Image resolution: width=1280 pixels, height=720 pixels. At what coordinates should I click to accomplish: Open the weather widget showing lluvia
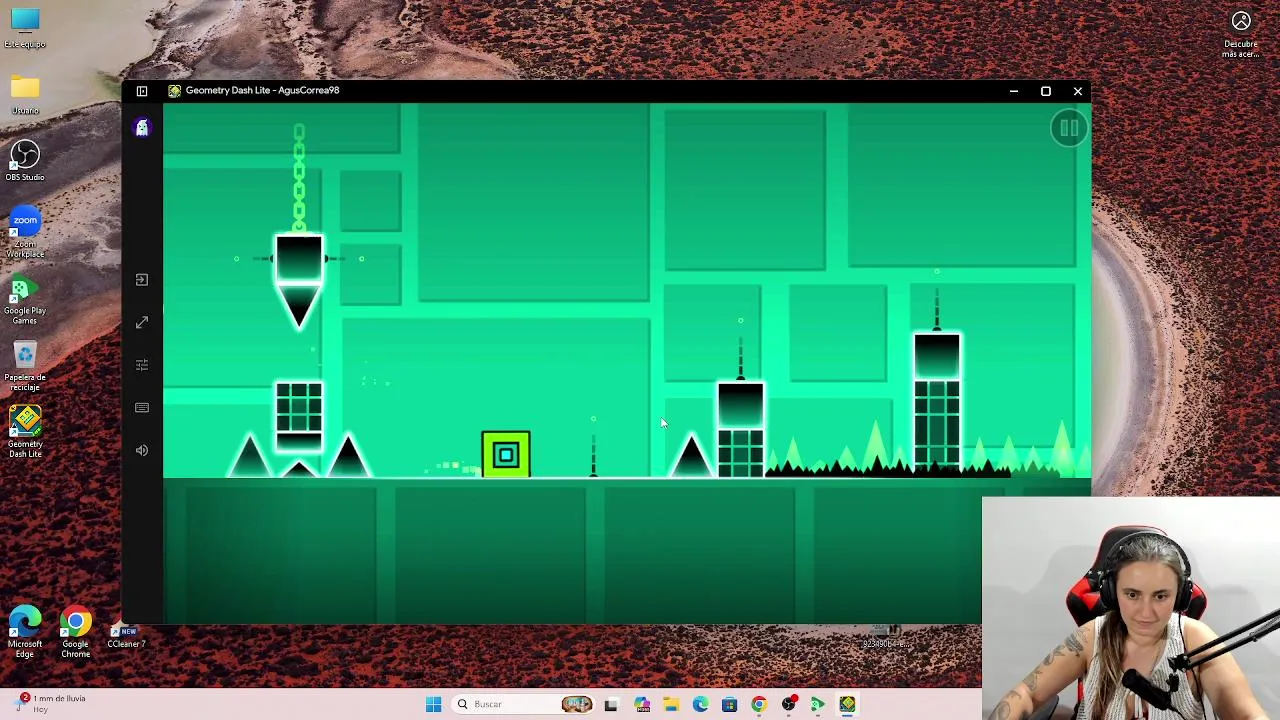[x=52, y=703]
